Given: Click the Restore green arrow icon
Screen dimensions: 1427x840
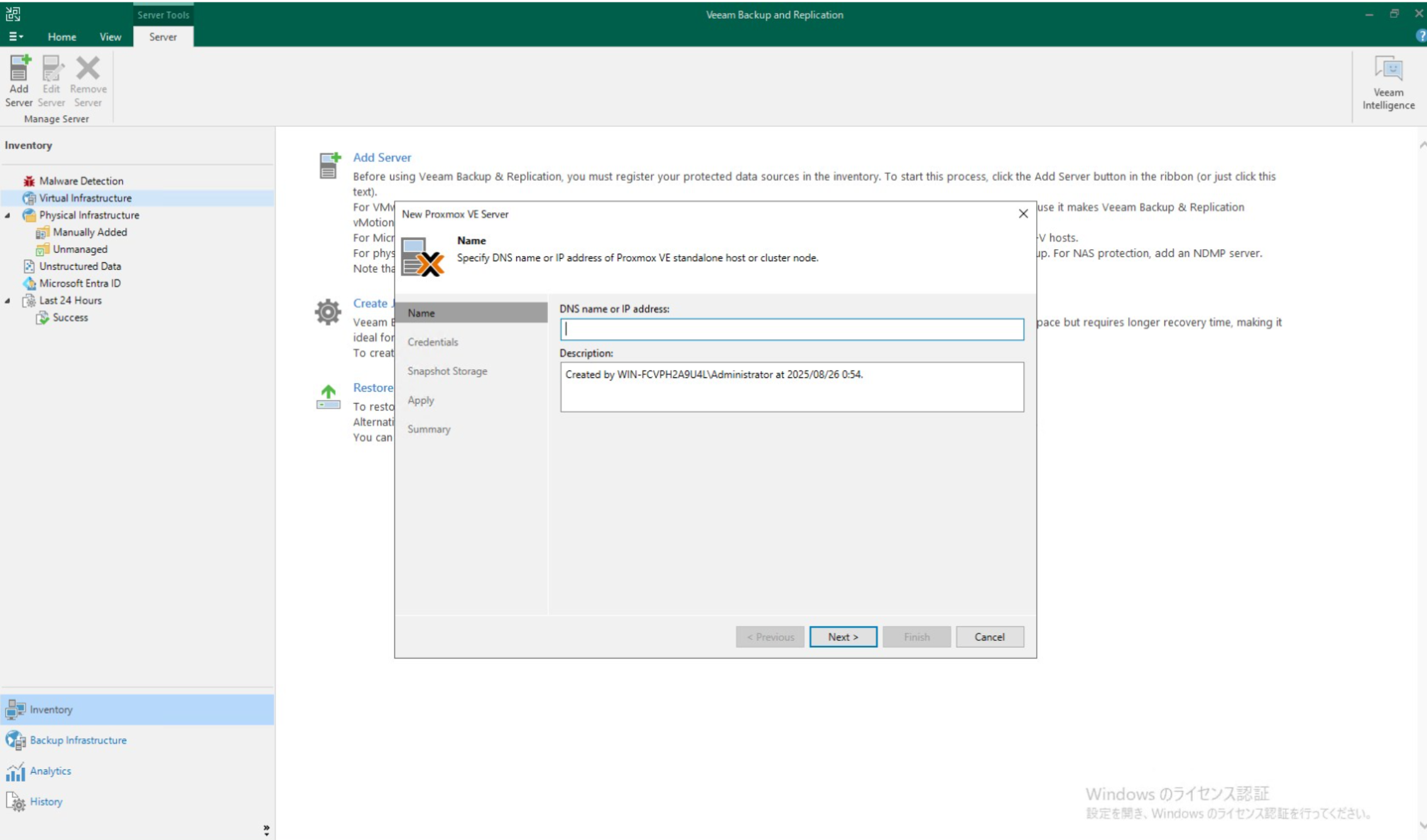Looking at the screenshot, I should 328,397.
